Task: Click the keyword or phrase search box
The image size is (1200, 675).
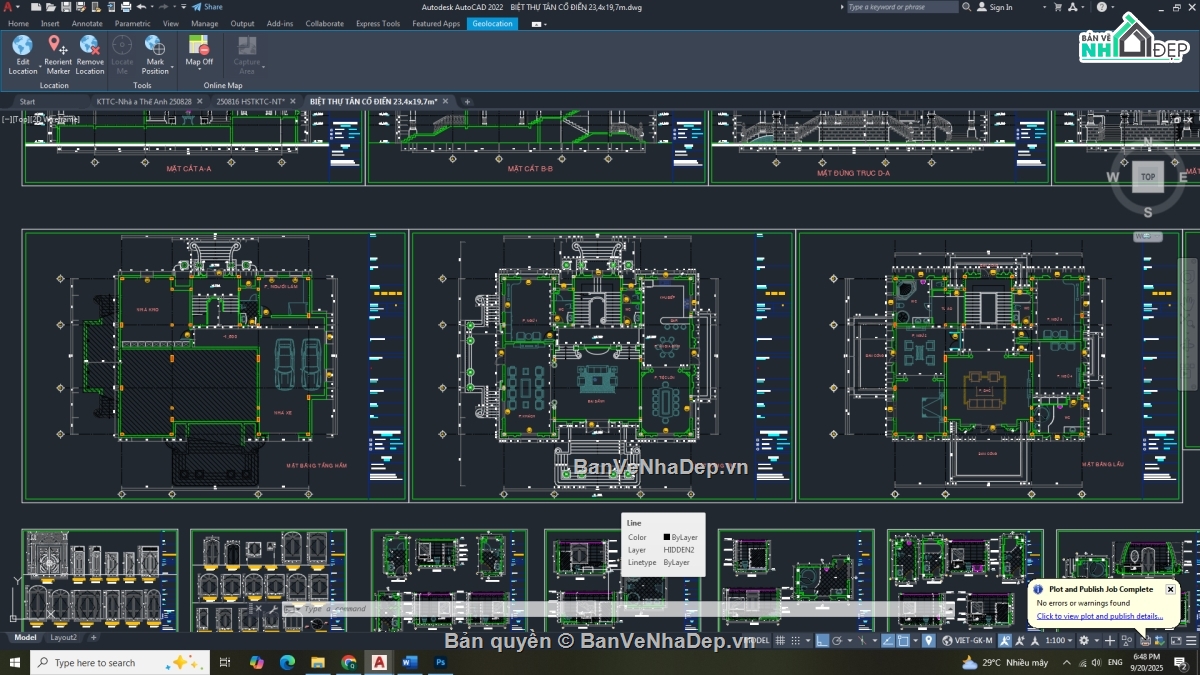Action: [901, 7]
